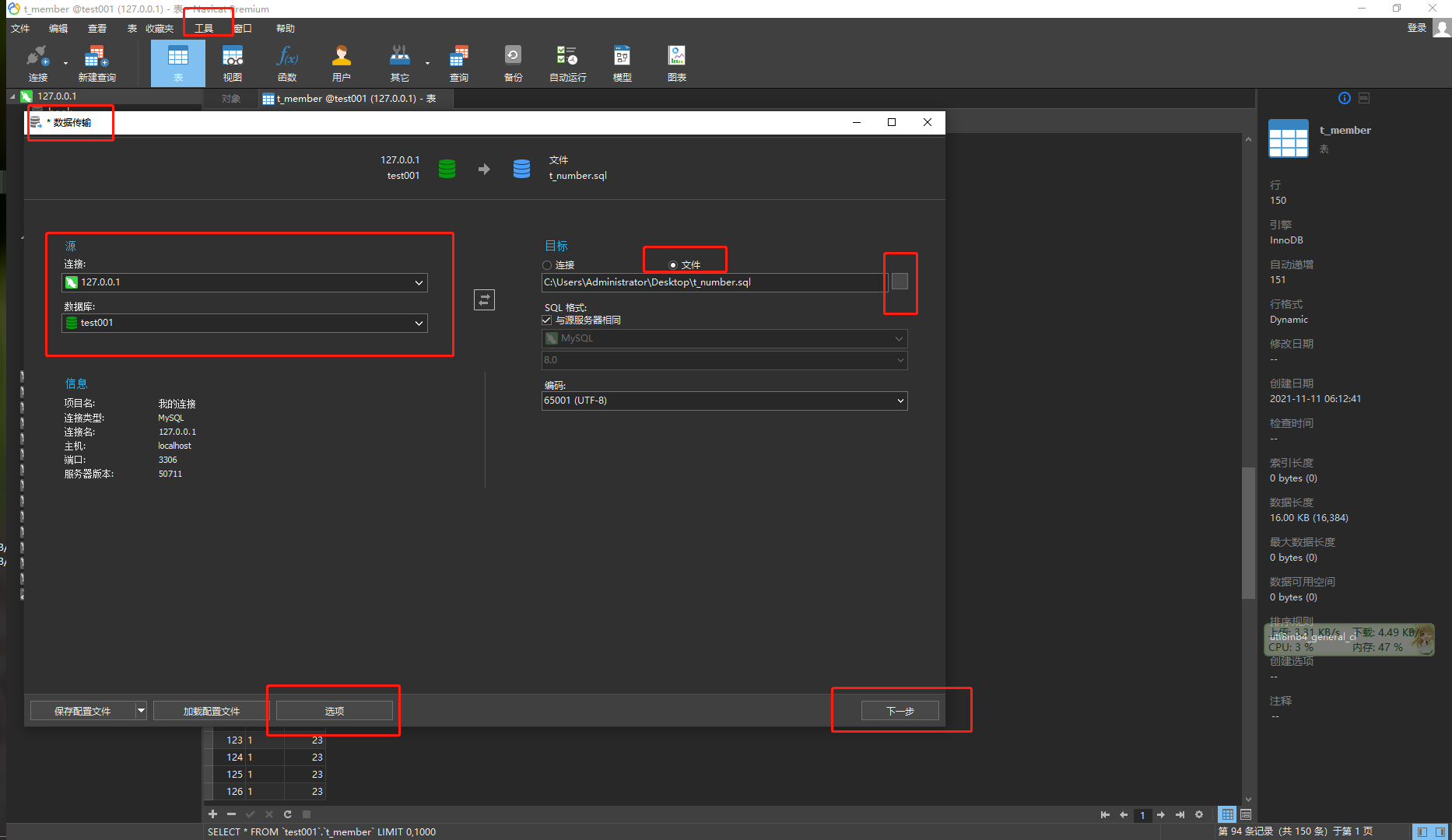
Task: Toggle the left pane in the status bar
Action: 1422,831
